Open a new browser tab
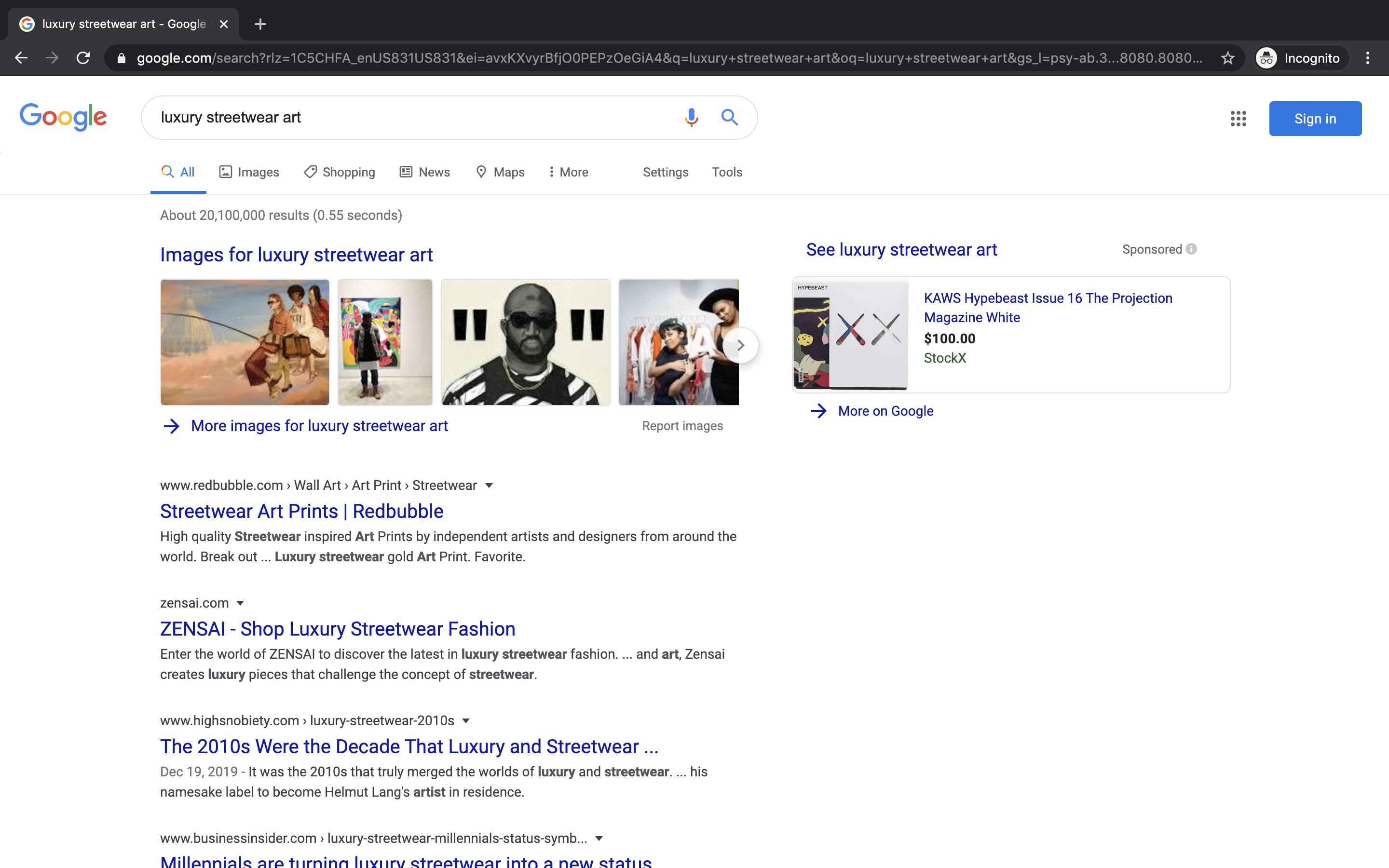This screenshot has width=1389, height=868. [260, 24]
